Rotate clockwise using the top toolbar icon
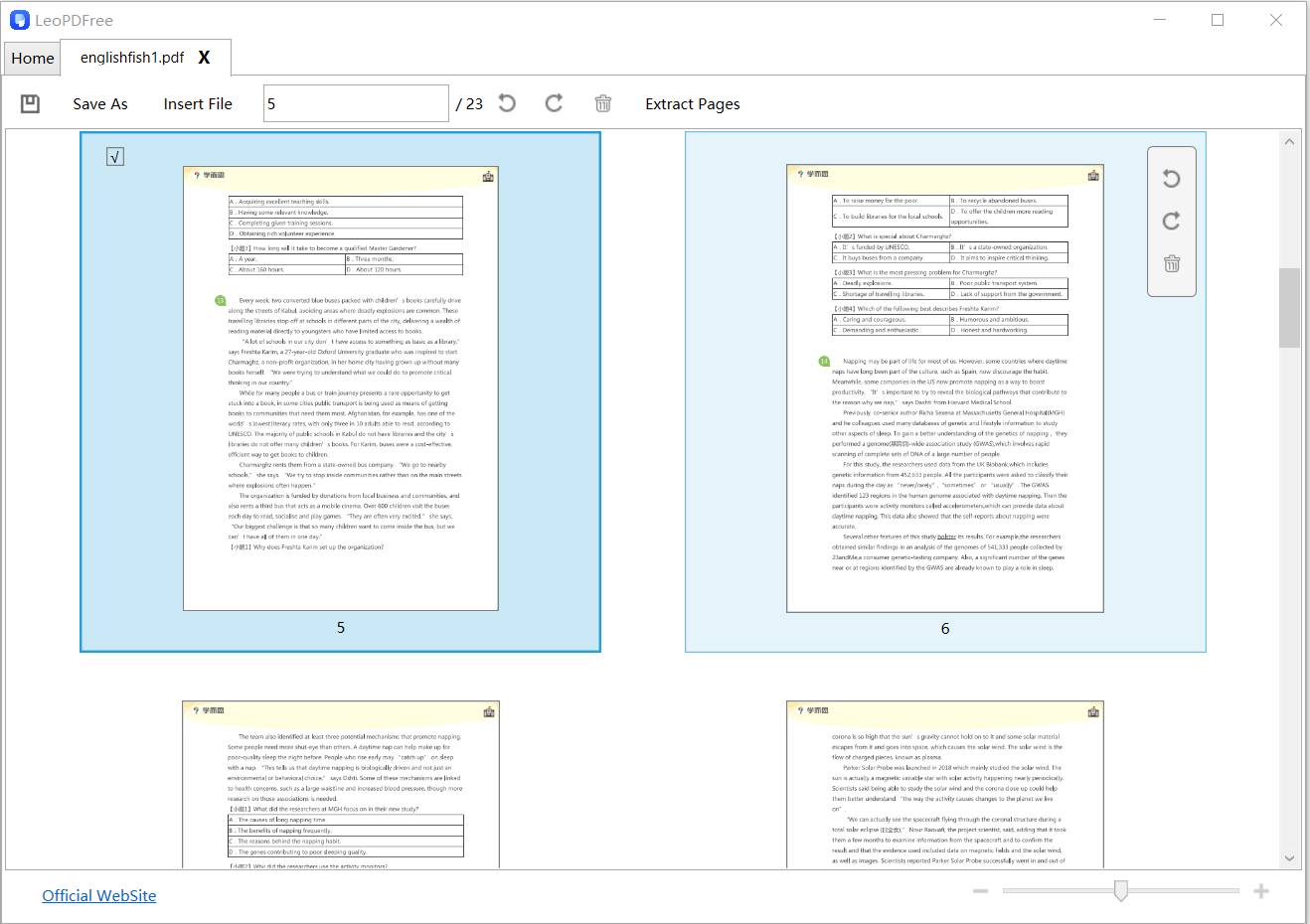 click(555, 103)
